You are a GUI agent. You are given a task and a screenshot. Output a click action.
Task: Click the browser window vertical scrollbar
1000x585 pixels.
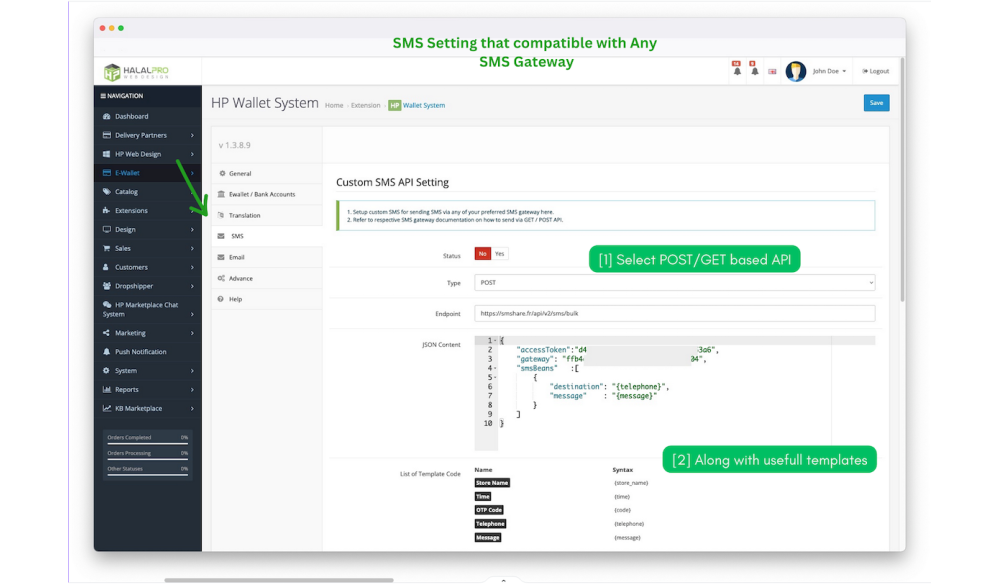point(901,200)
